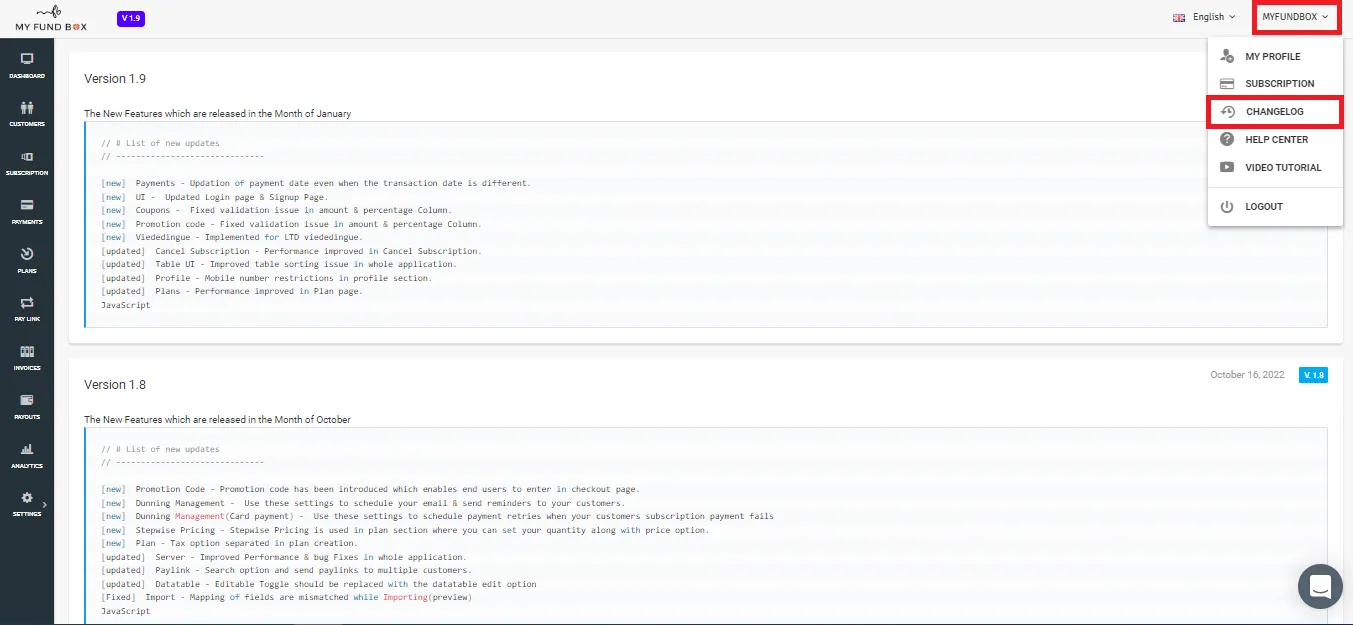
Task: Expand the Settings submenu chevron
Action: pyautogui.click(x=44, y=505)
